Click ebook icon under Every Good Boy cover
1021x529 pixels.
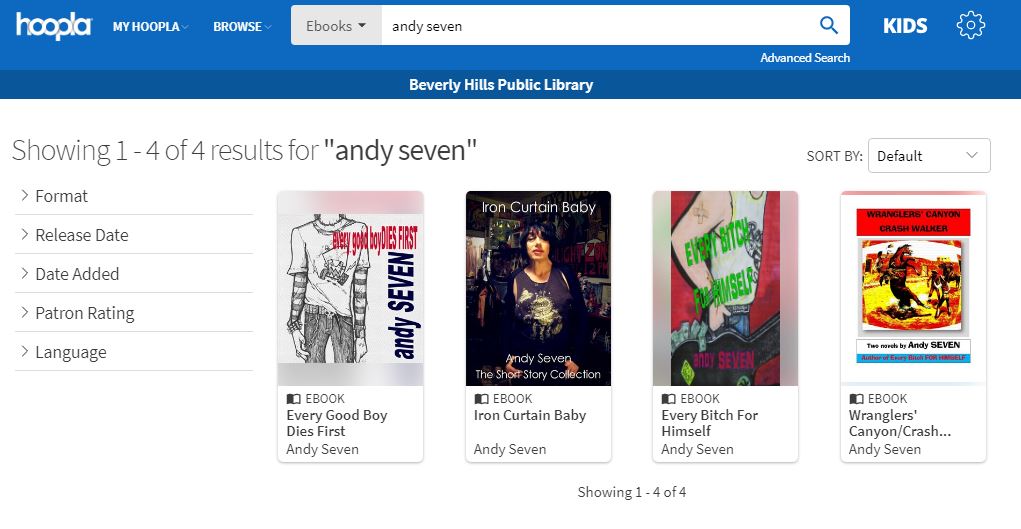coord(294,399)
